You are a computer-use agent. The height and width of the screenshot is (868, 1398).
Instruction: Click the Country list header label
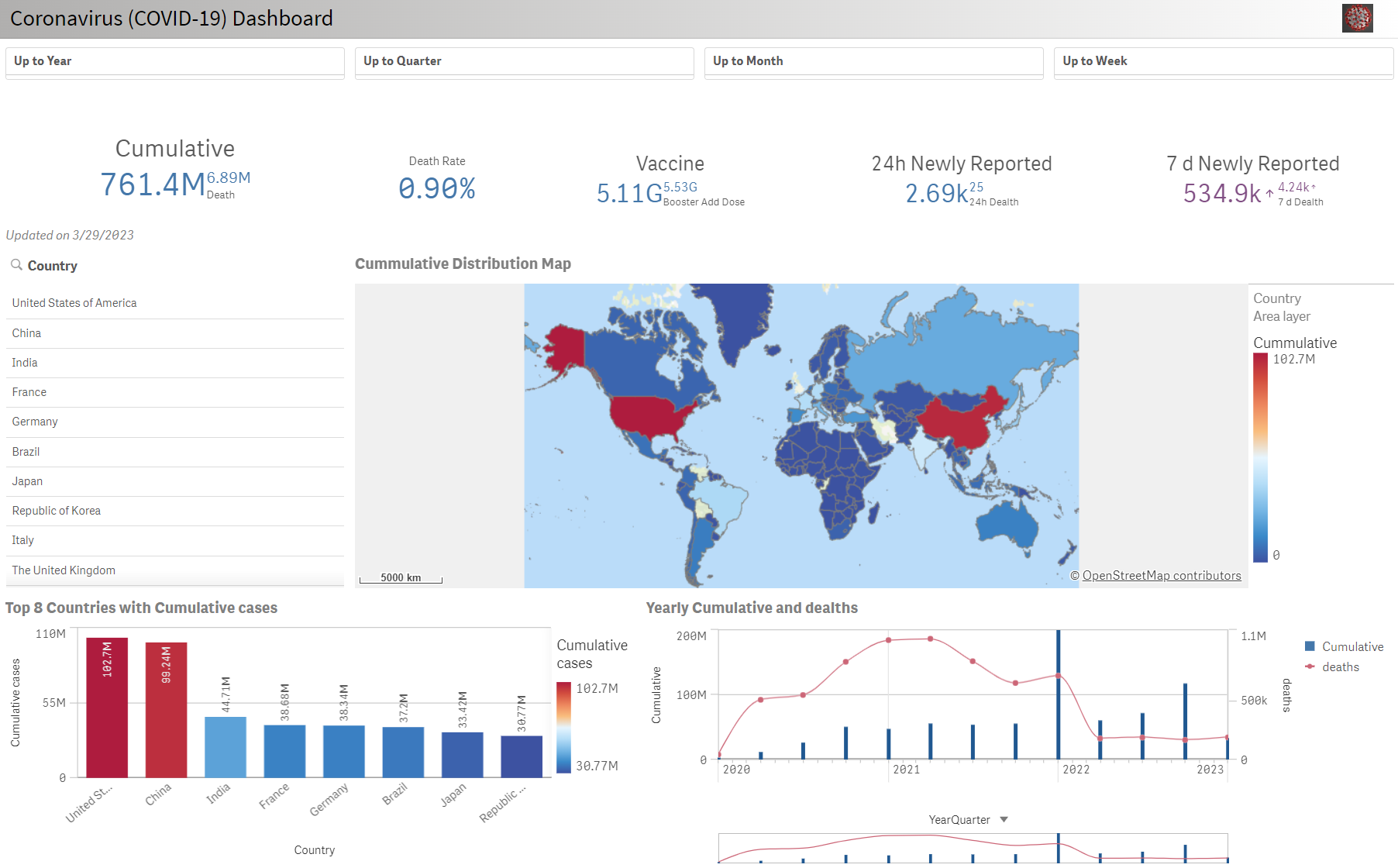pos(53,266)
